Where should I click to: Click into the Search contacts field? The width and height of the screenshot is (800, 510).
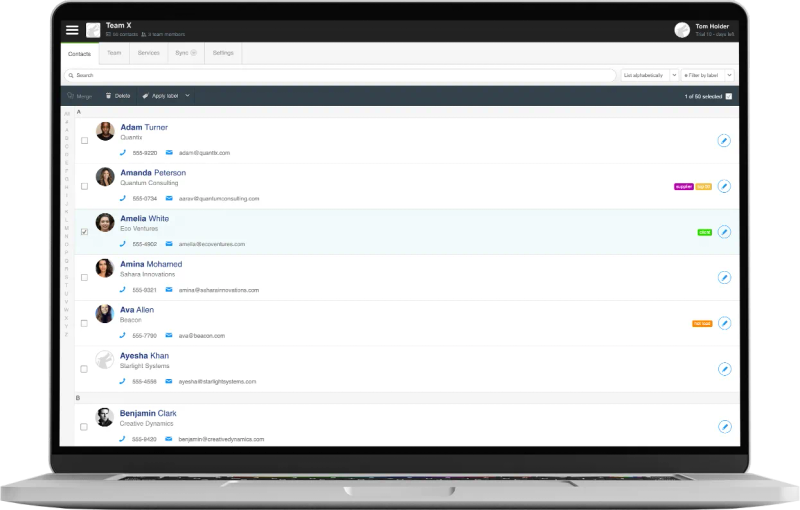[340, 75]
